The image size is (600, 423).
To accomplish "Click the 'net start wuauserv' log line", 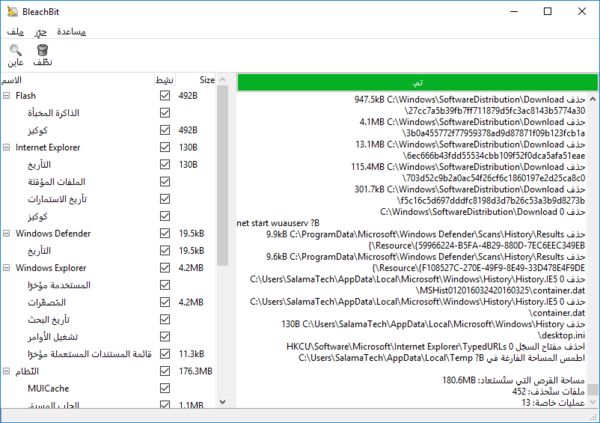I will pos(278,223).
